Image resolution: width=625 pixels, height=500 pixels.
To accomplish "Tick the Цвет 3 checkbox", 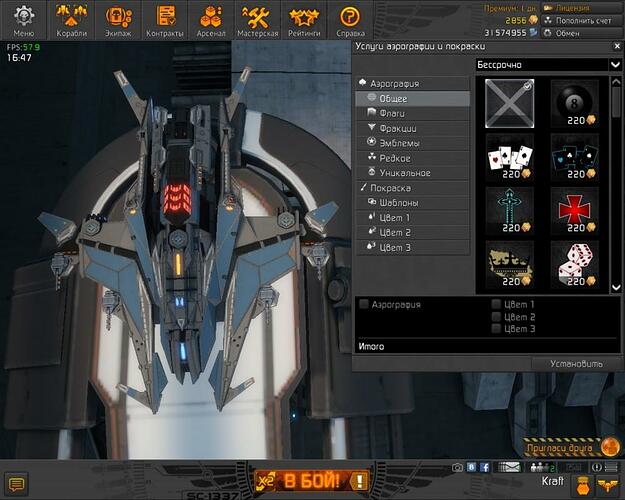I will (x=497, y=328).
